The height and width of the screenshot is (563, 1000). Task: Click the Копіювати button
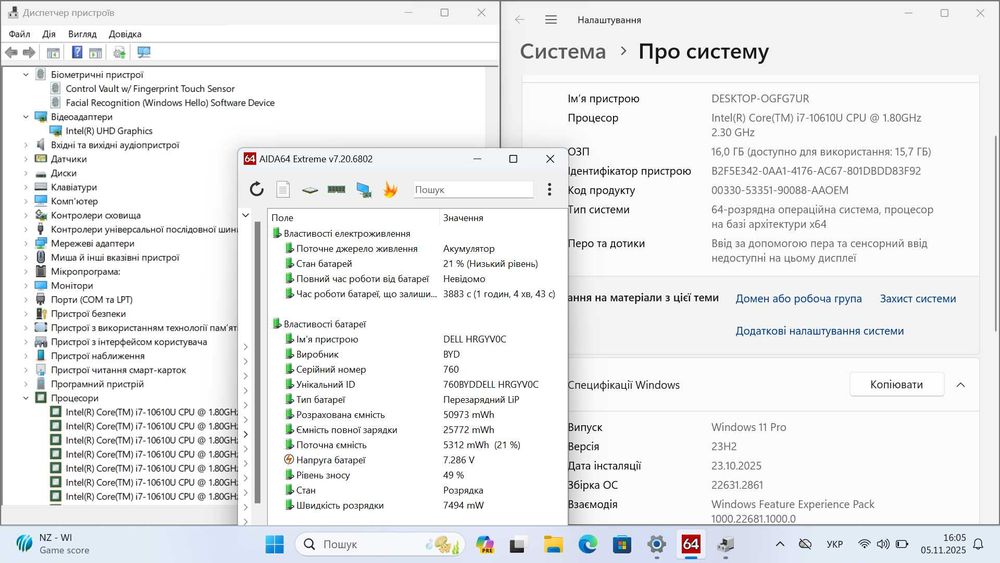tap(897, 384)
